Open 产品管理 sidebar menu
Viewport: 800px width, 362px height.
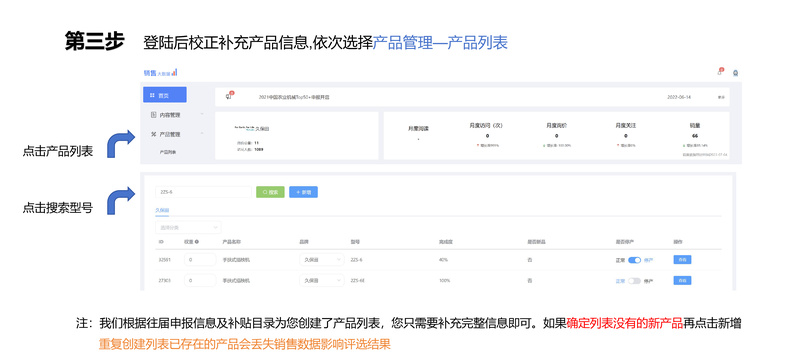click(x=171, y=134)
